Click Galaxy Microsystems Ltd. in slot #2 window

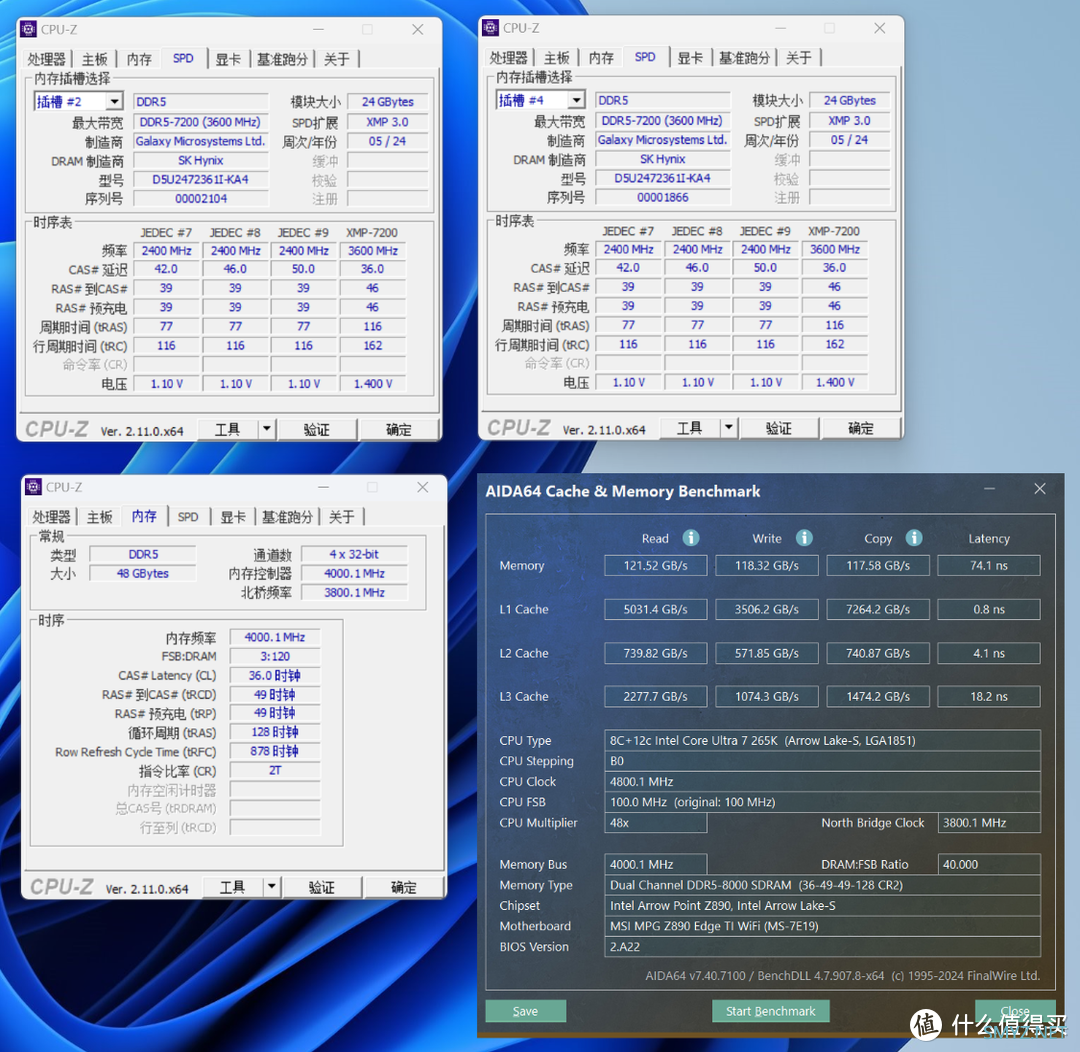coord(200,141)
